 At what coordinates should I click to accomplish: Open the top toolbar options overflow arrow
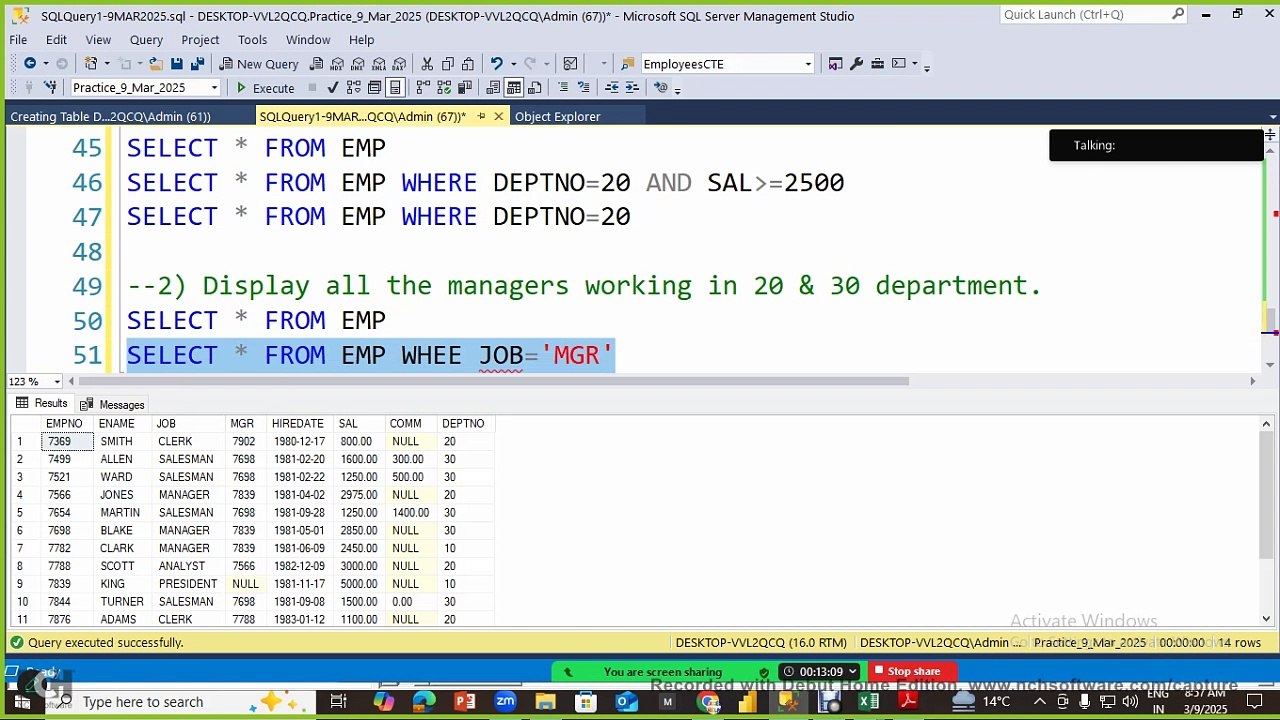coord(926,67)
